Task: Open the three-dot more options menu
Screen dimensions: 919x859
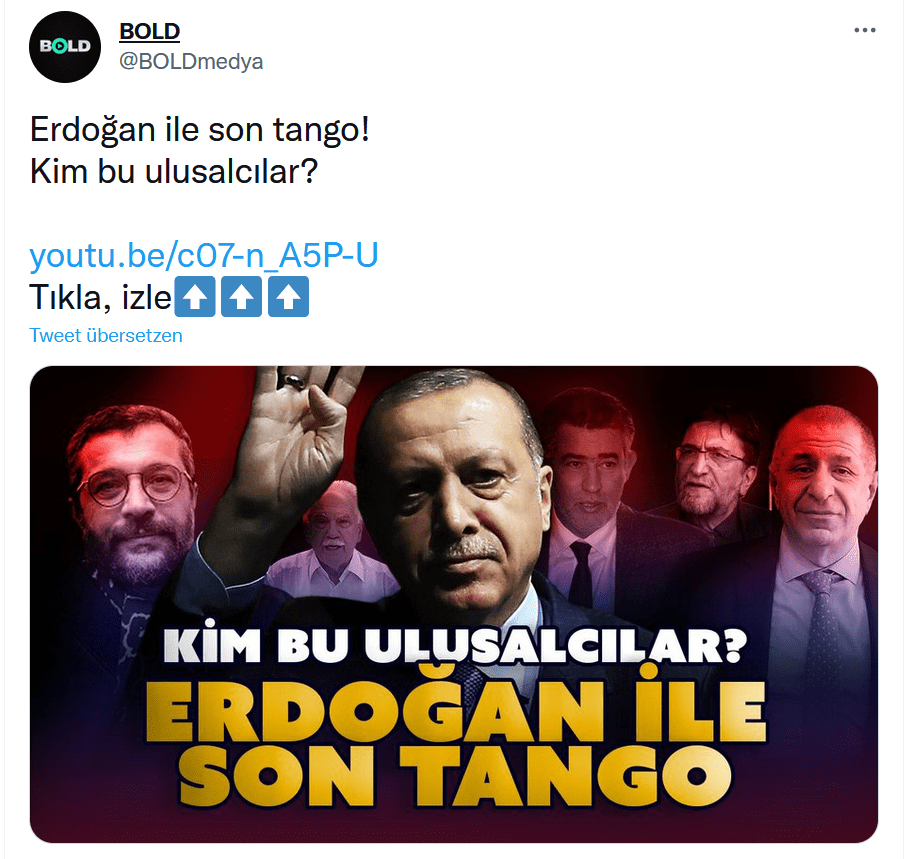Action: [x=864, y=30]
